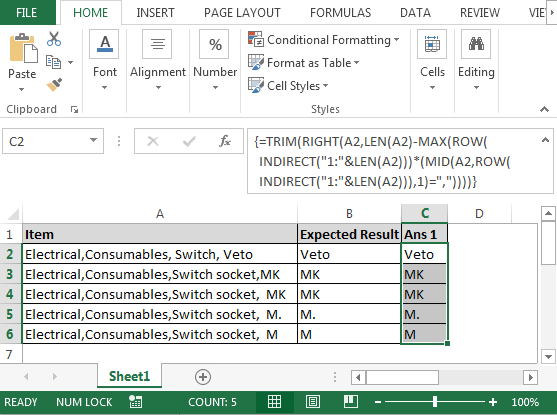Click the Cut scissors icon
Screen dimensions: 557x415
click(54, 39)
